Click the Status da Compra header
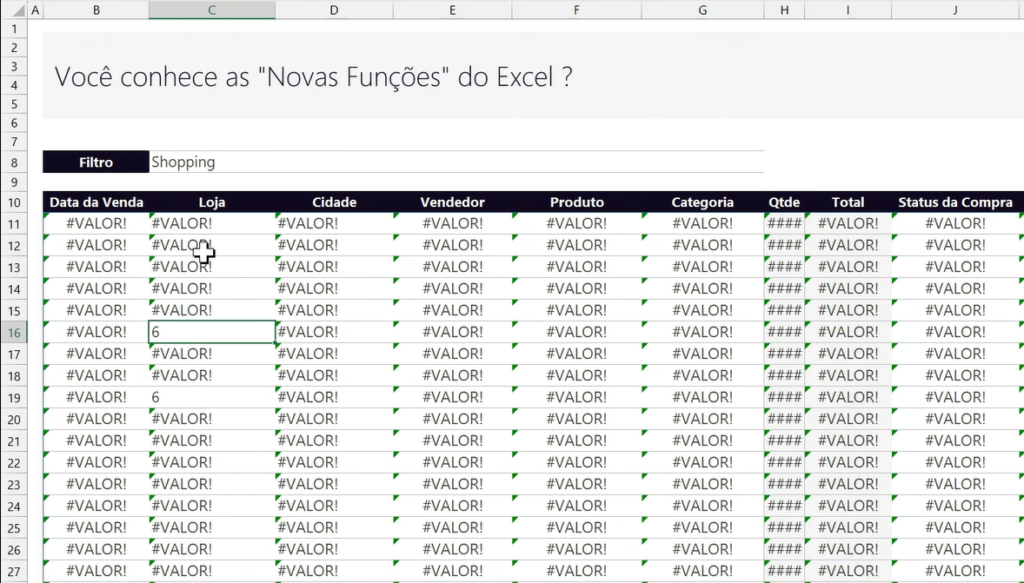1024x583 pixels. 955,202
